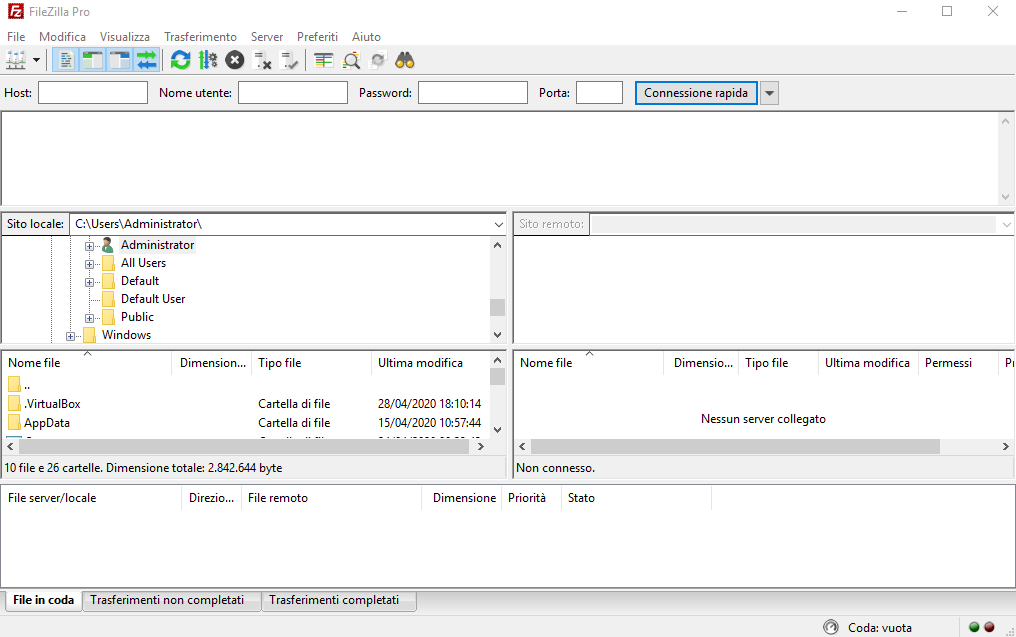Click the Porta input field
Image resolution: width=1016 pixels, height=637 pixels.
click(x=599, y=93)
